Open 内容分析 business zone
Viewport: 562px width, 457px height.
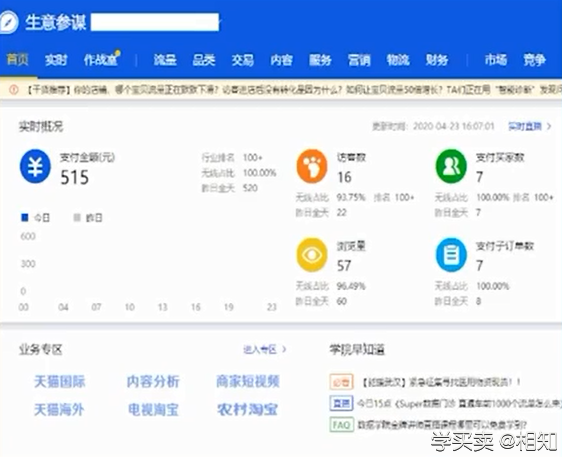(153, 381)
